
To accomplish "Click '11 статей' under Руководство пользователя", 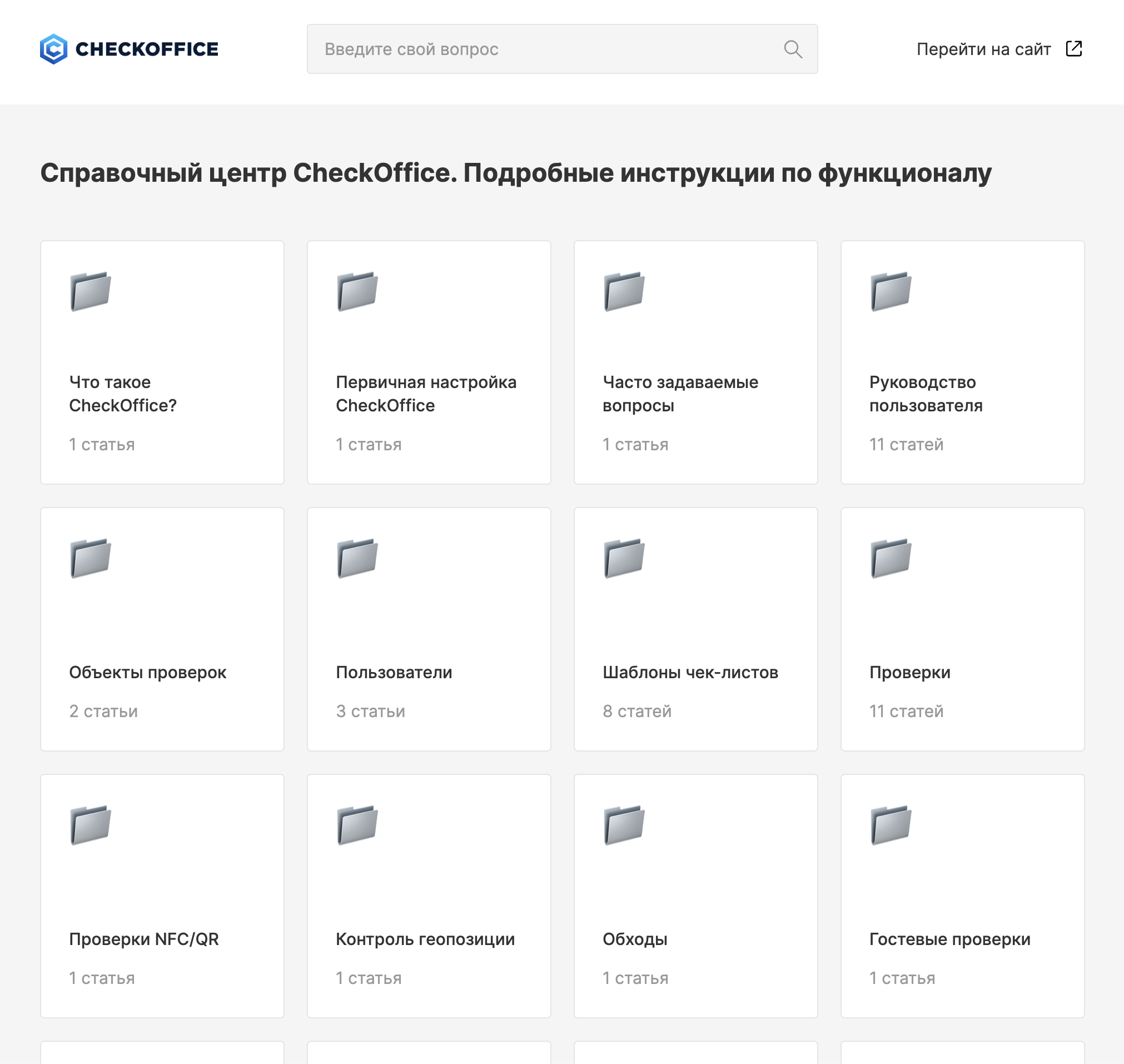I will pos(906,444).
